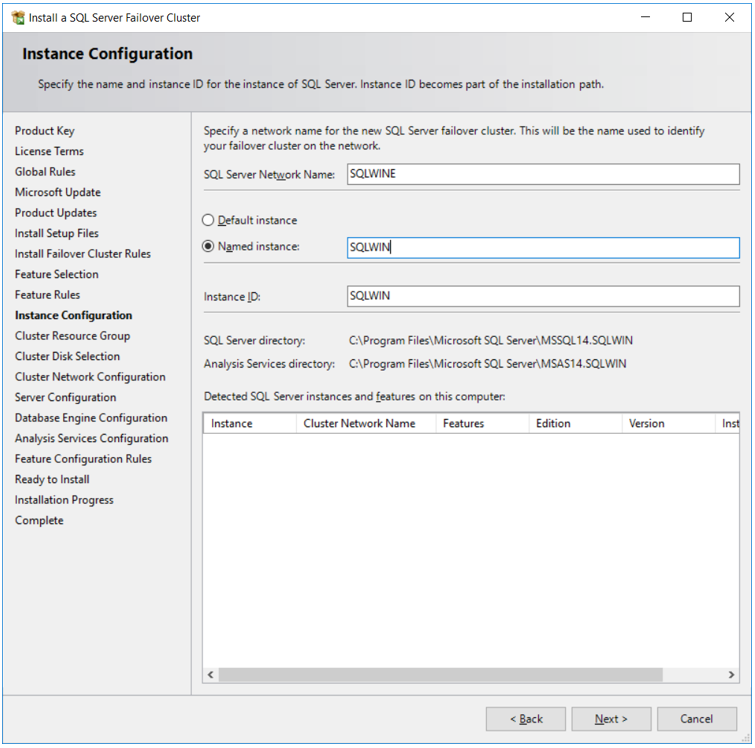
Task: Select the Default instance radio button
Action: pyautogui.click(x=208, y=220)
